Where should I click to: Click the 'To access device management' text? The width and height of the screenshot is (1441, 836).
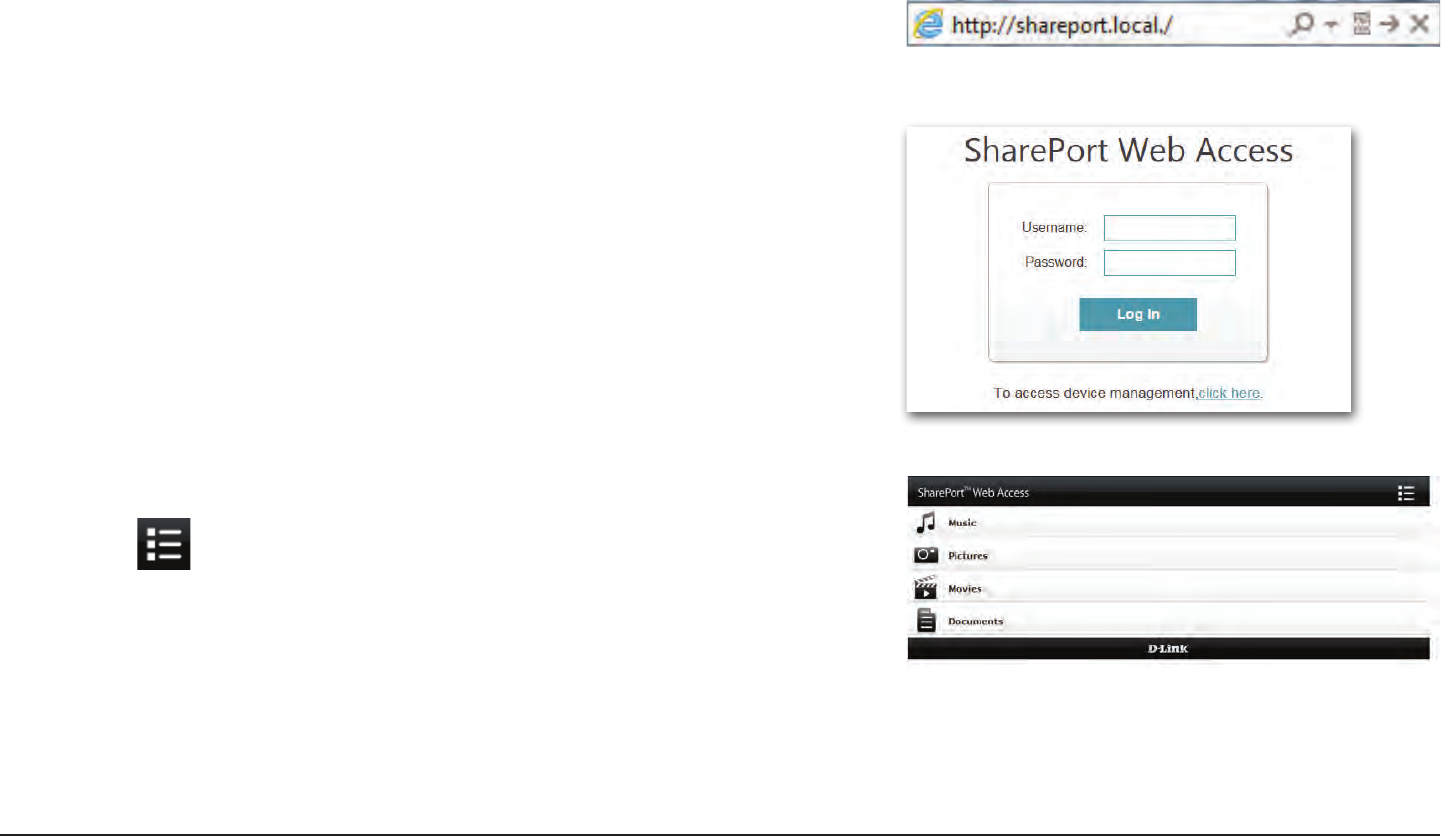[1095, 394]
